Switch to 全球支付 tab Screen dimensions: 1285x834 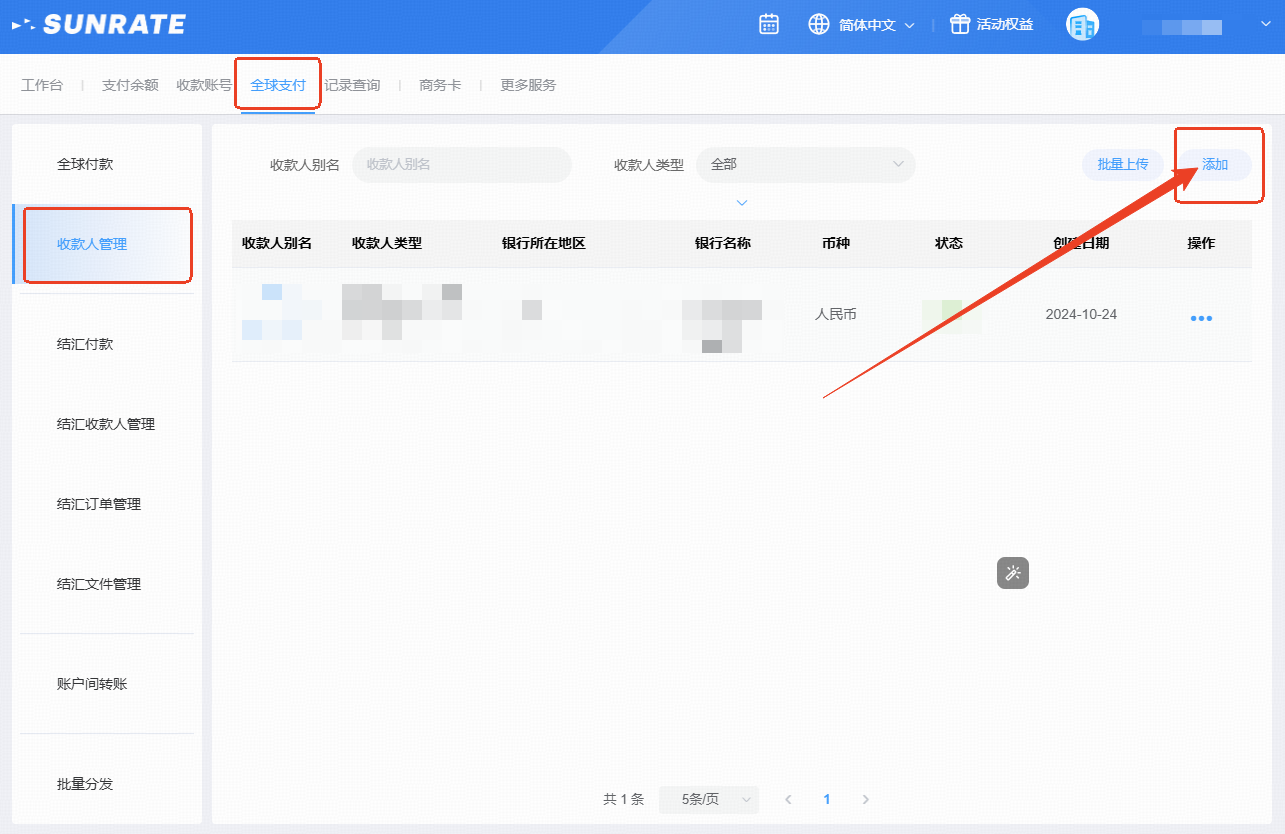point(278,85)
